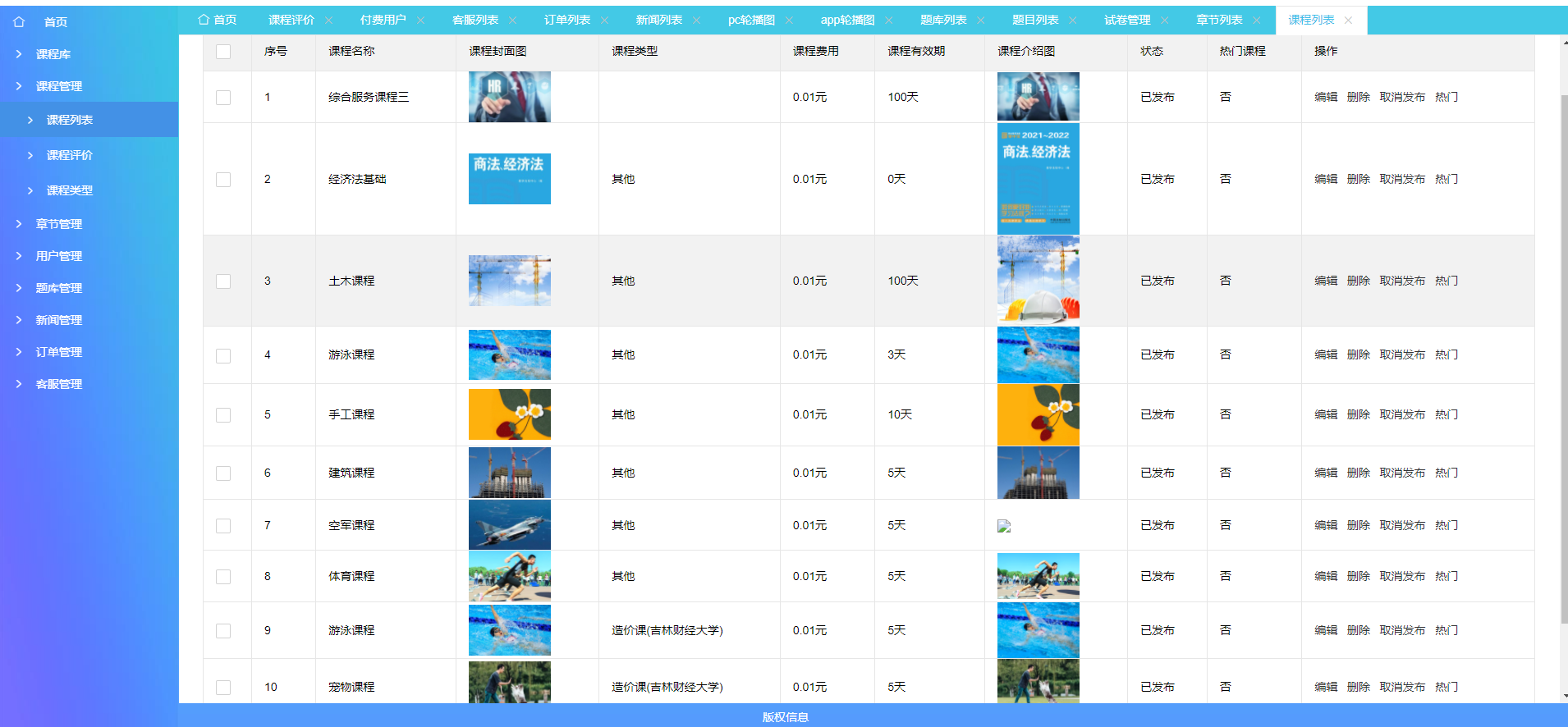Check the box for 综合服务课程三 row
This screenshot has height=727, width=1568.
tap(223, 98)
